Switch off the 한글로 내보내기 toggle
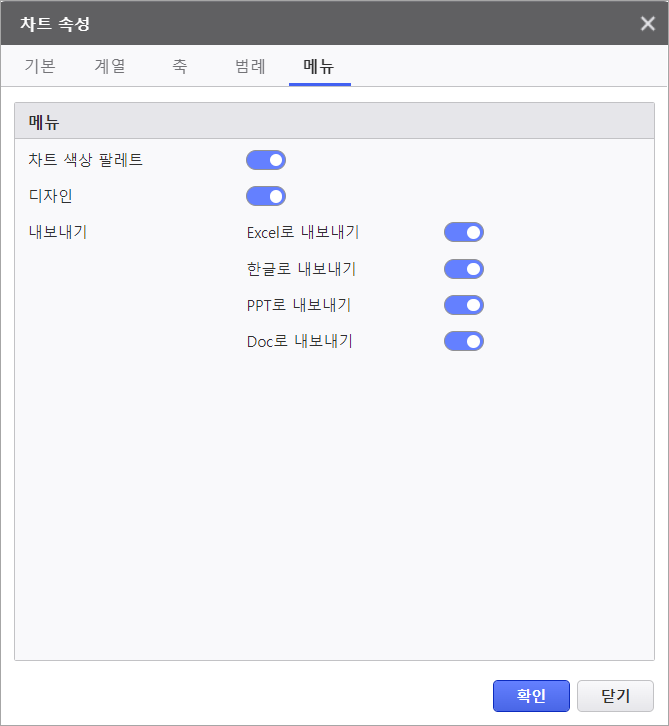Viewport: 669px width, 726px height. [x=464, y=269]
